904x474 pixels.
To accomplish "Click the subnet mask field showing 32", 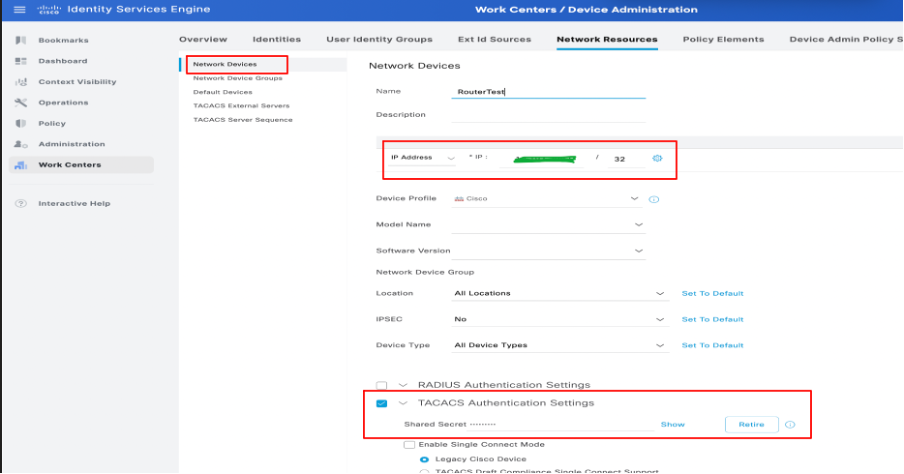I will [x=626, y=159].
